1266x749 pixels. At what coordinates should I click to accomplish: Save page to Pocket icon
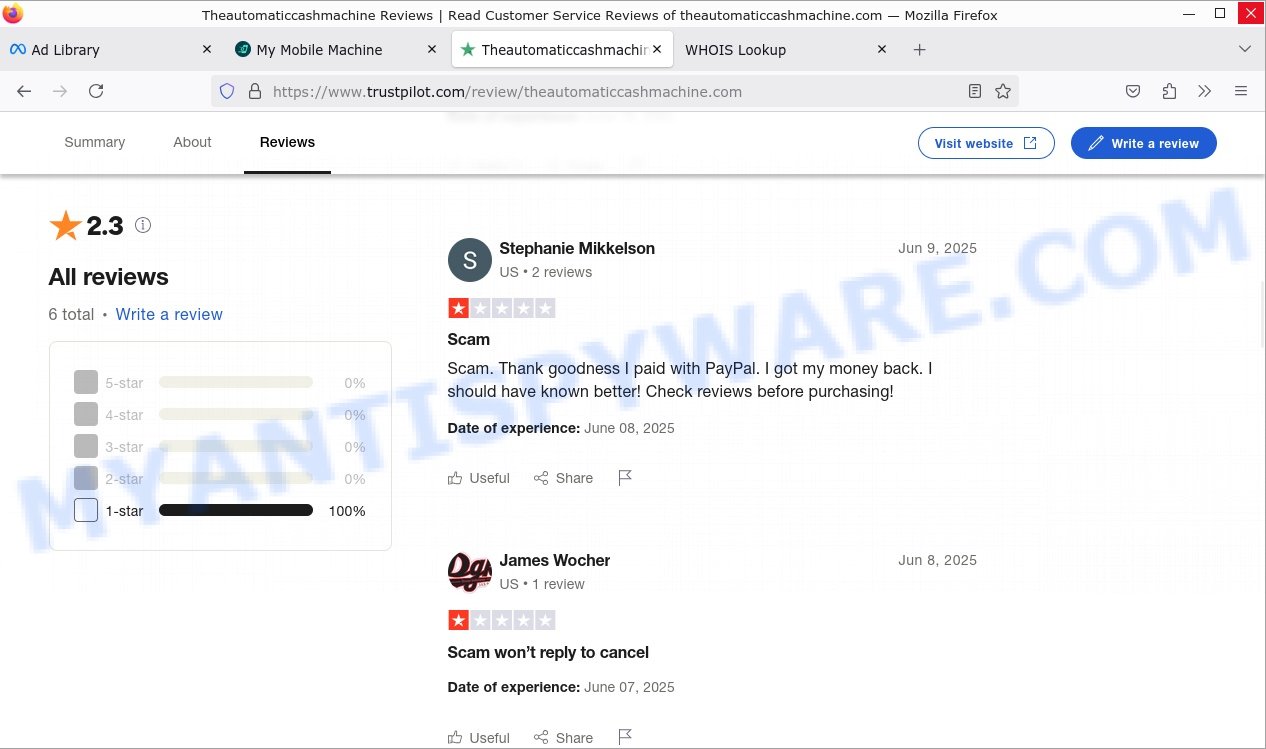[x=1133, y=91]
